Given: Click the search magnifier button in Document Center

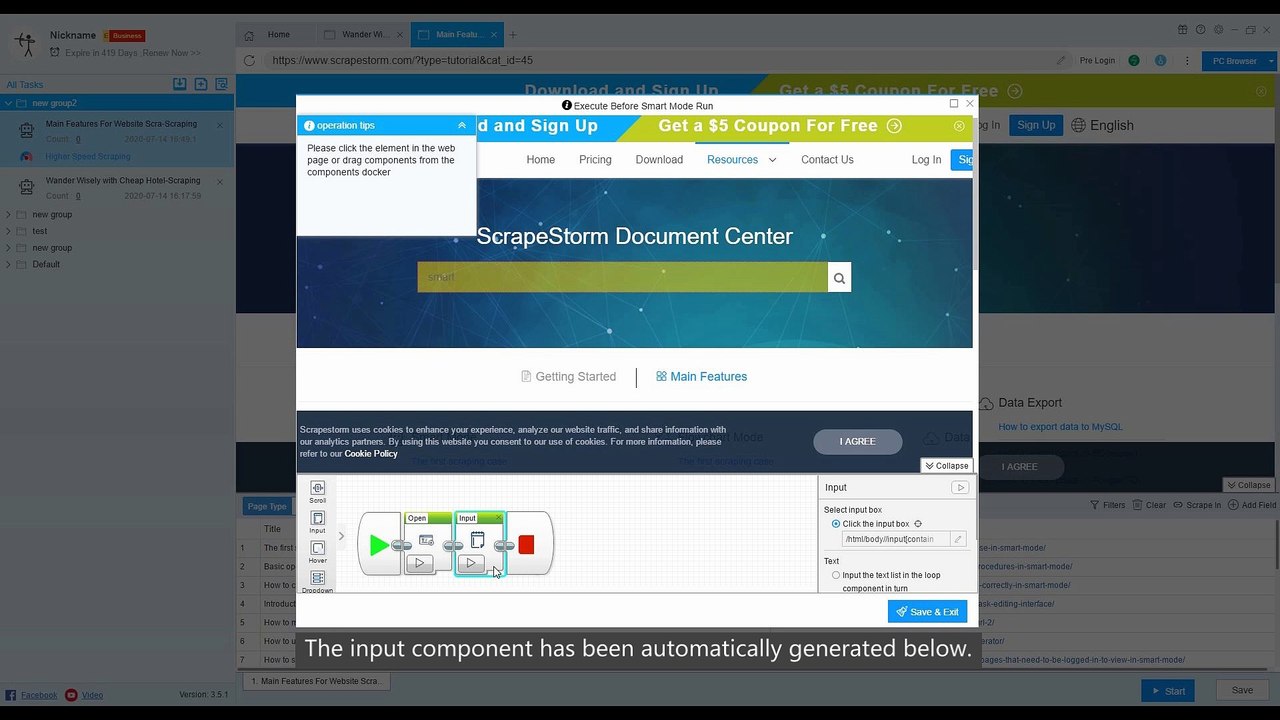Looking at the screenshot, I should tap(840, 278).
